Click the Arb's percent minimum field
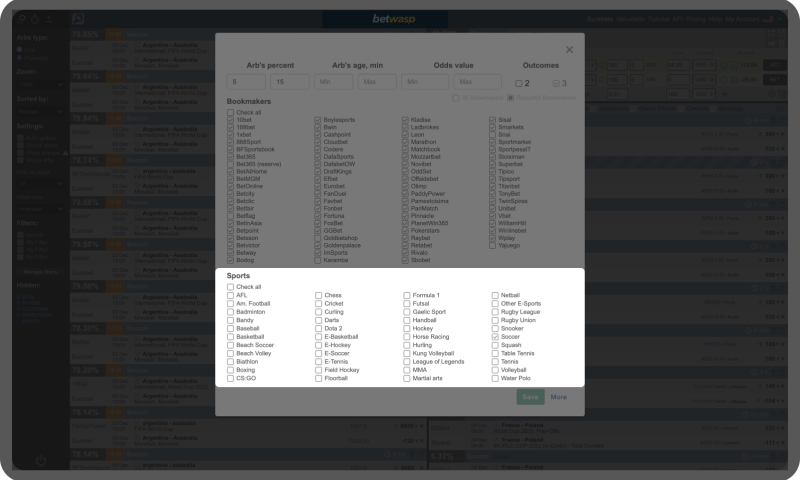The image size is (800, 480). pos(246,82)
